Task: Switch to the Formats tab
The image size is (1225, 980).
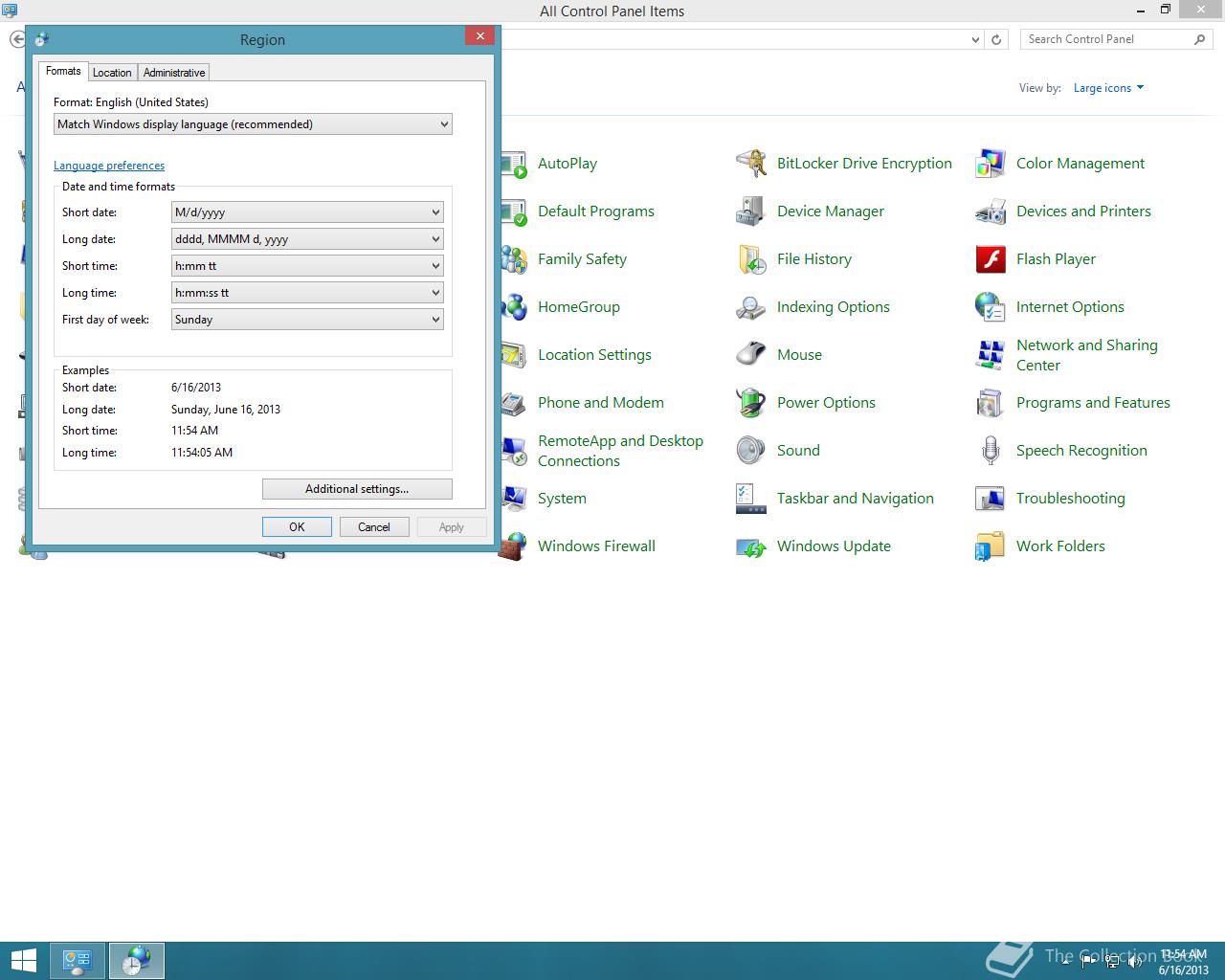Action: click(63, 71)
